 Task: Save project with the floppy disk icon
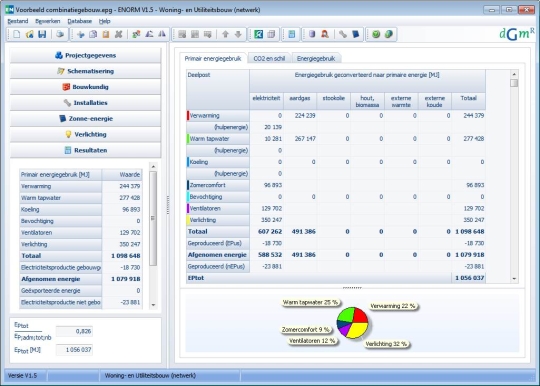42,34
